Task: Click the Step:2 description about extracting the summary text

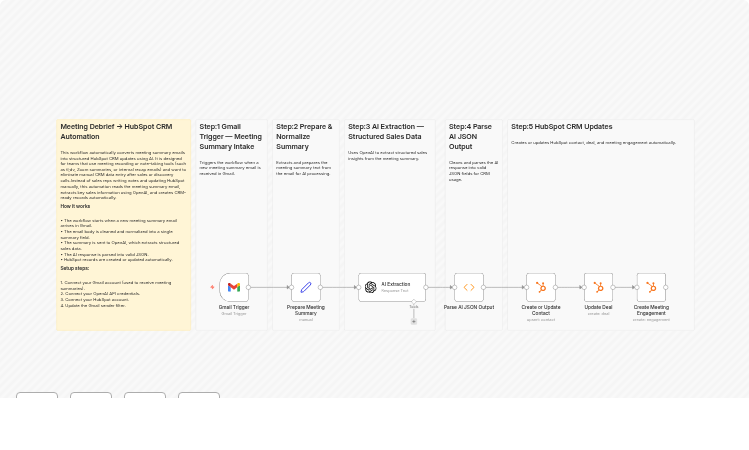Action: (303, 168)
